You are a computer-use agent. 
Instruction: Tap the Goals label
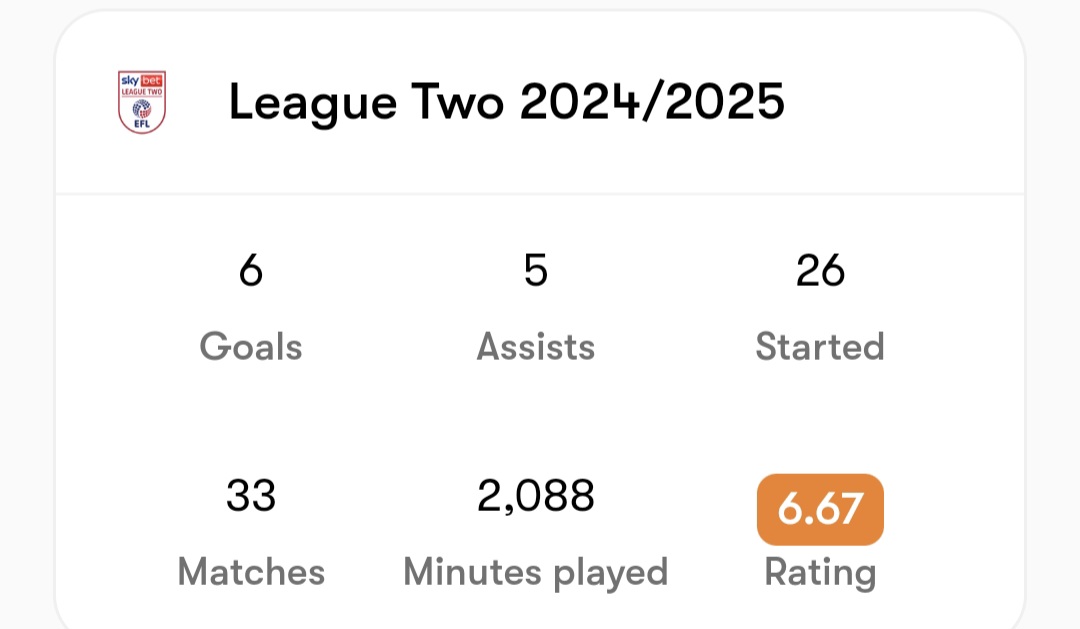pos(251,346)
